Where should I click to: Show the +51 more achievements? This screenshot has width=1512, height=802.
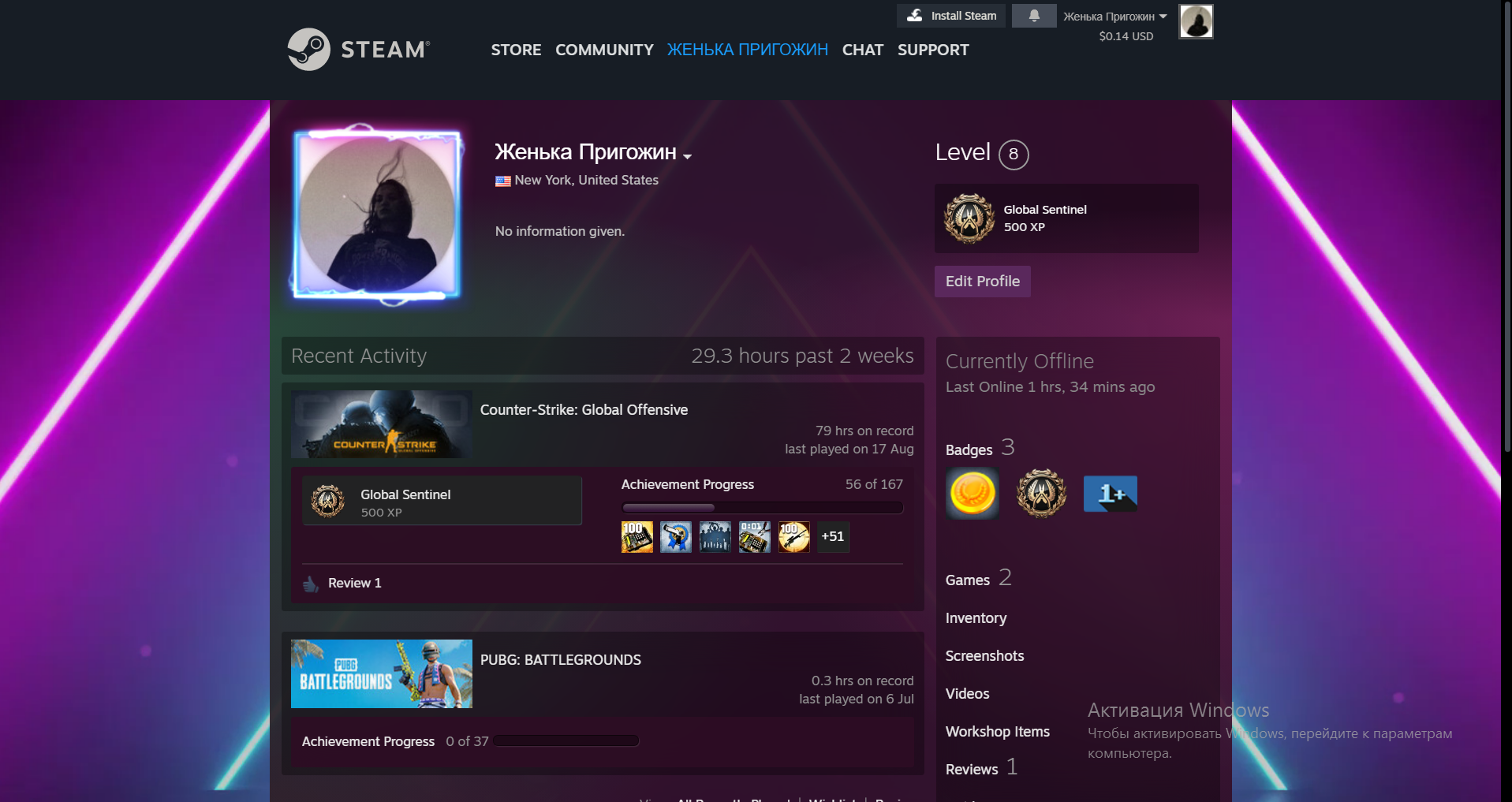pos(833,537)
